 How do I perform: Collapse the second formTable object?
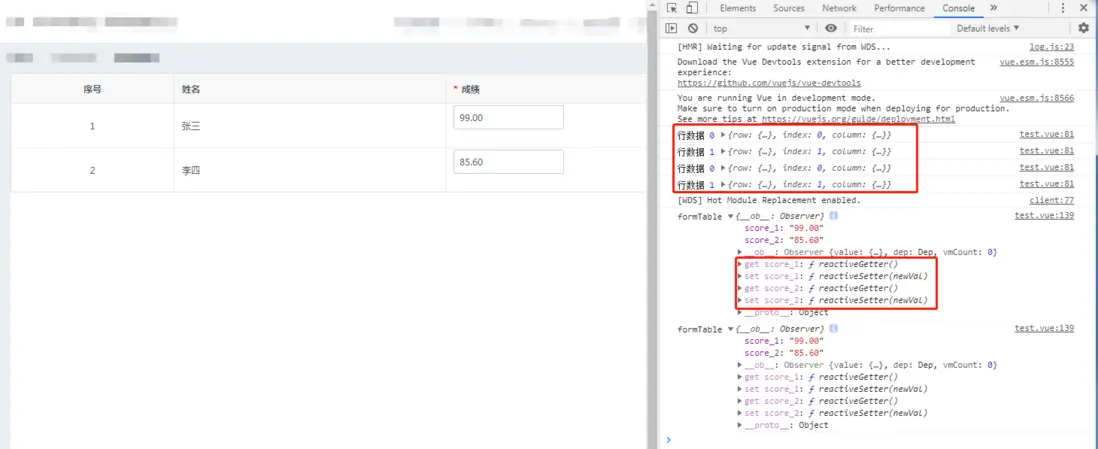coord(731,329)
